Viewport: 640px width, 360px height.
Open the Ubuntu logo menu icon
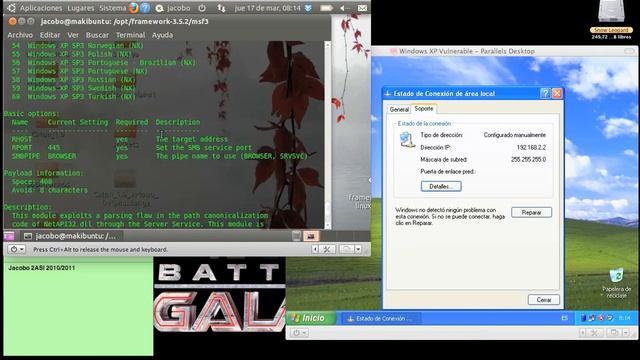pos(11,8)
